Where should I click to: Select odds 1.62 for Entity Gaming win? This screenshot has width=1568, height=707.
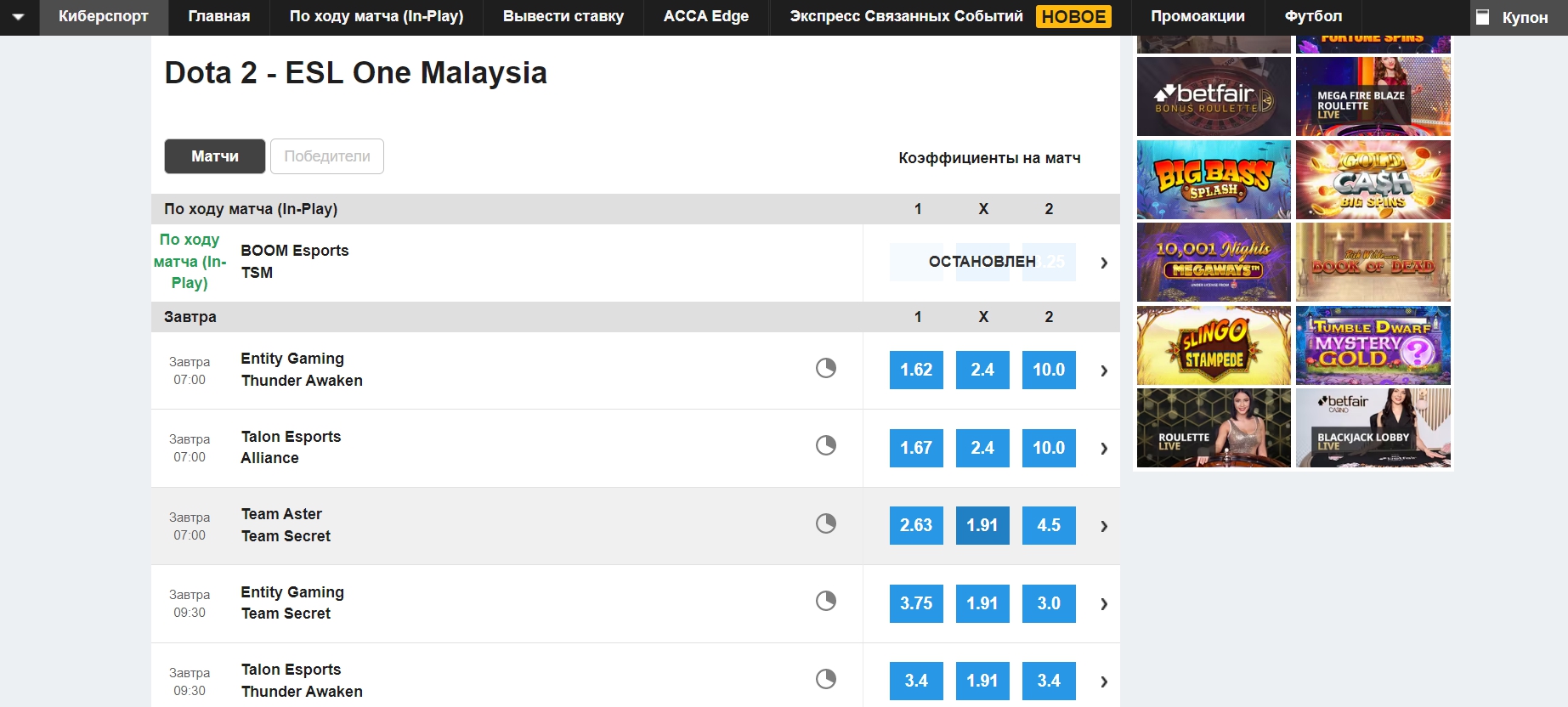915,370
